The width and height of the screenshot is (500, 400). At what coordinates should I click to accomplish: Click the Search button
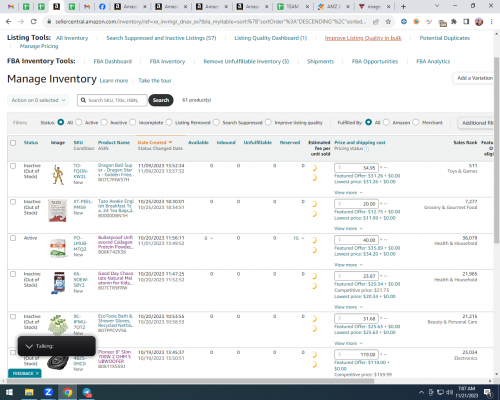coord(161,100)
